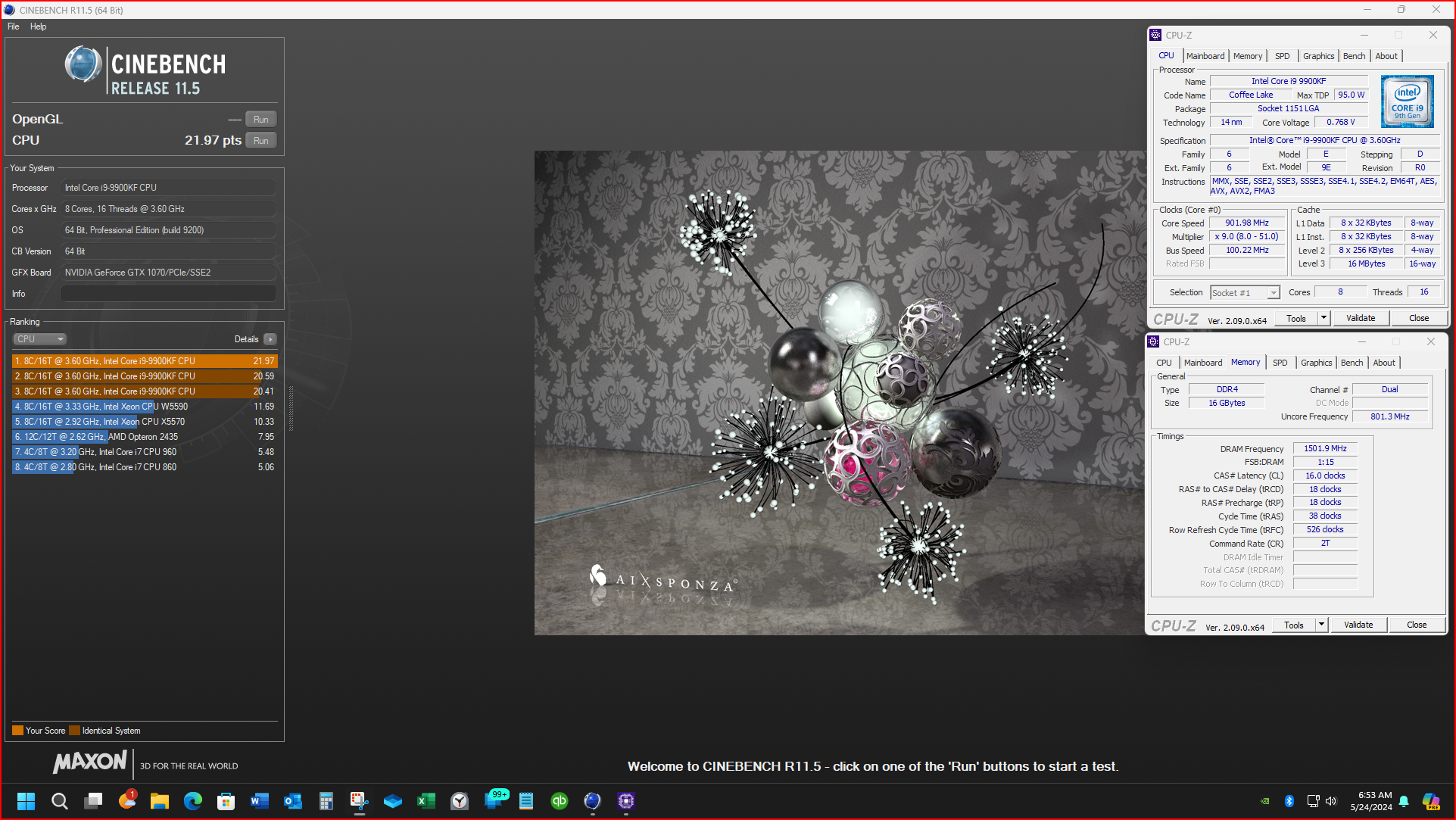This screenshot has height=820, width=1456.
Task: Open Outlook from taskbar
Action: (293, 801)
